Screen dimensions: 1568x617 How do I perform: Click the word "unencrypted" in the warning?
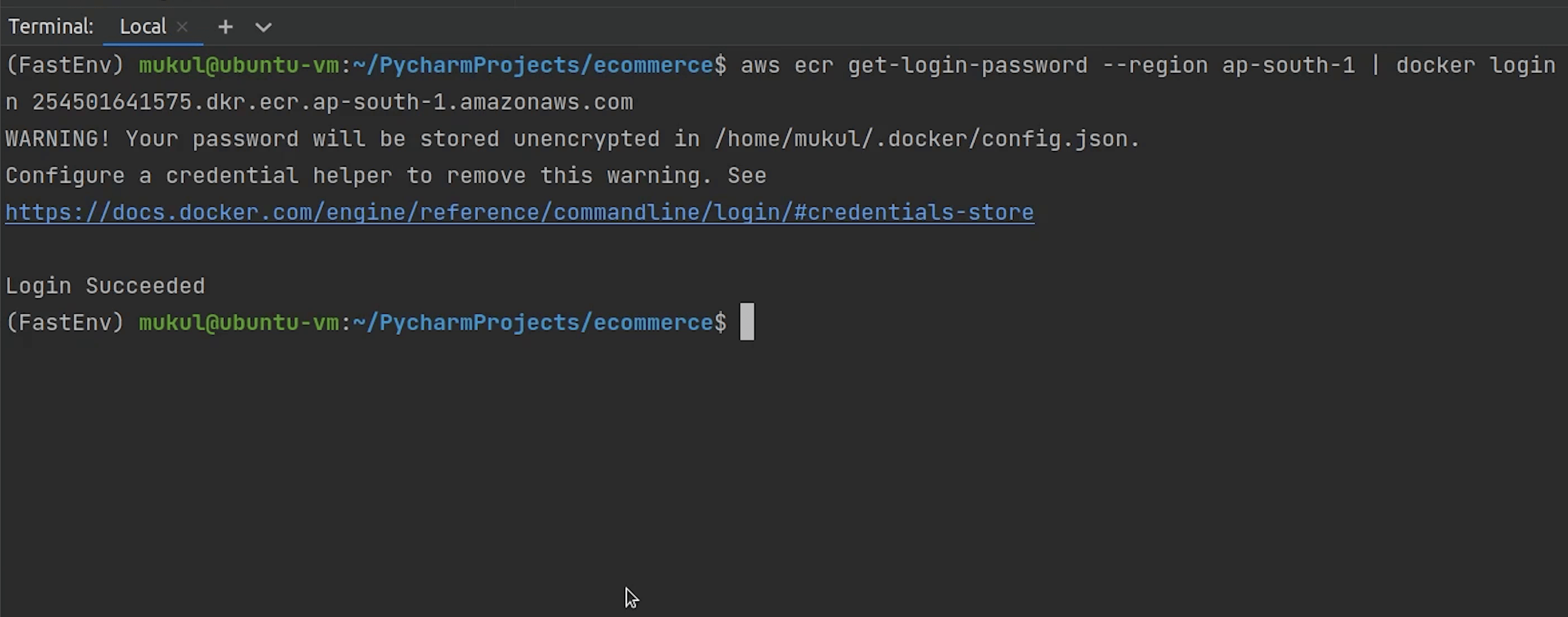point(586,139)
